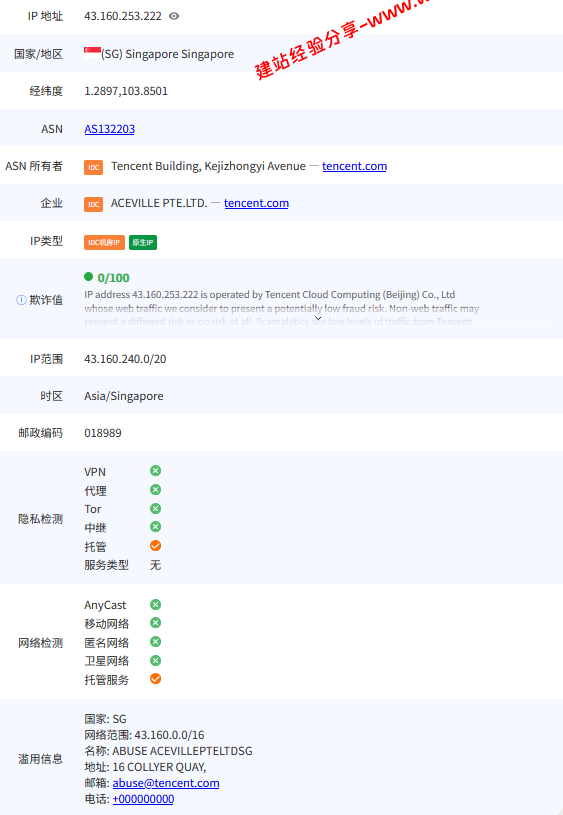This screenshot has width=563, height=815.
Task: Click the 中继 status cross icon
Action: tap(155, 527)
